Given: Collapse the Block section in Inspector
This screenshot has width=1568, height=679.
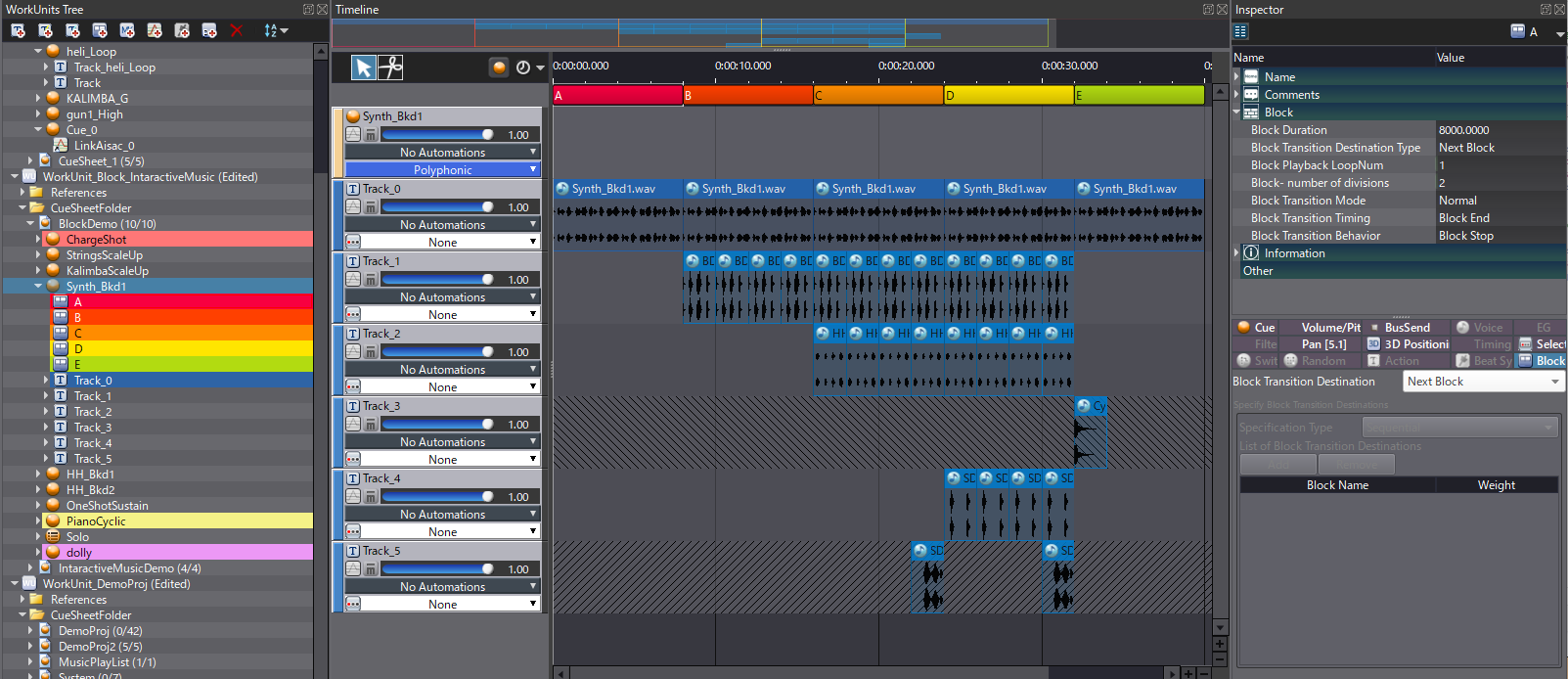Looking at the screenshot, I should pos(1236,113).
